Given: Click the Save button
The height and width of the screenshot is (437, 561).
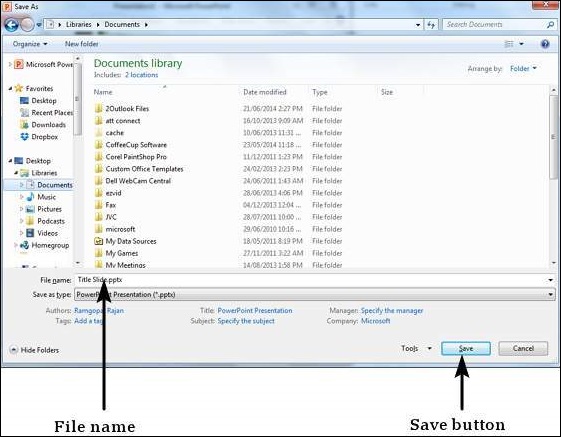Looking at the screenshot, I should point(466,348).
